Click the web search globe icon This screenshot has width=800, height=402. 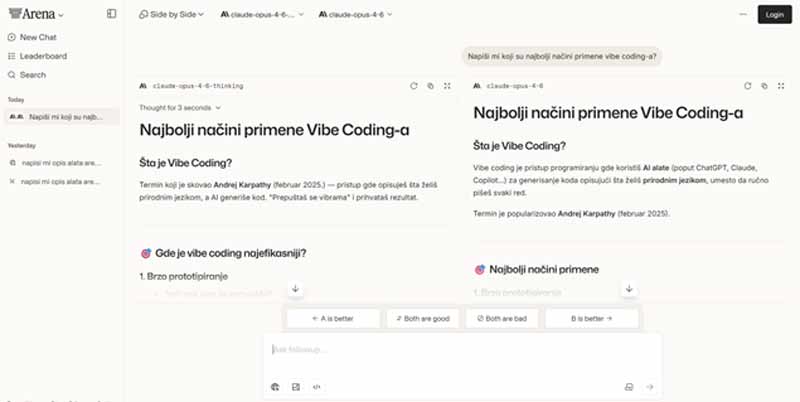click(x=275, y=386)
